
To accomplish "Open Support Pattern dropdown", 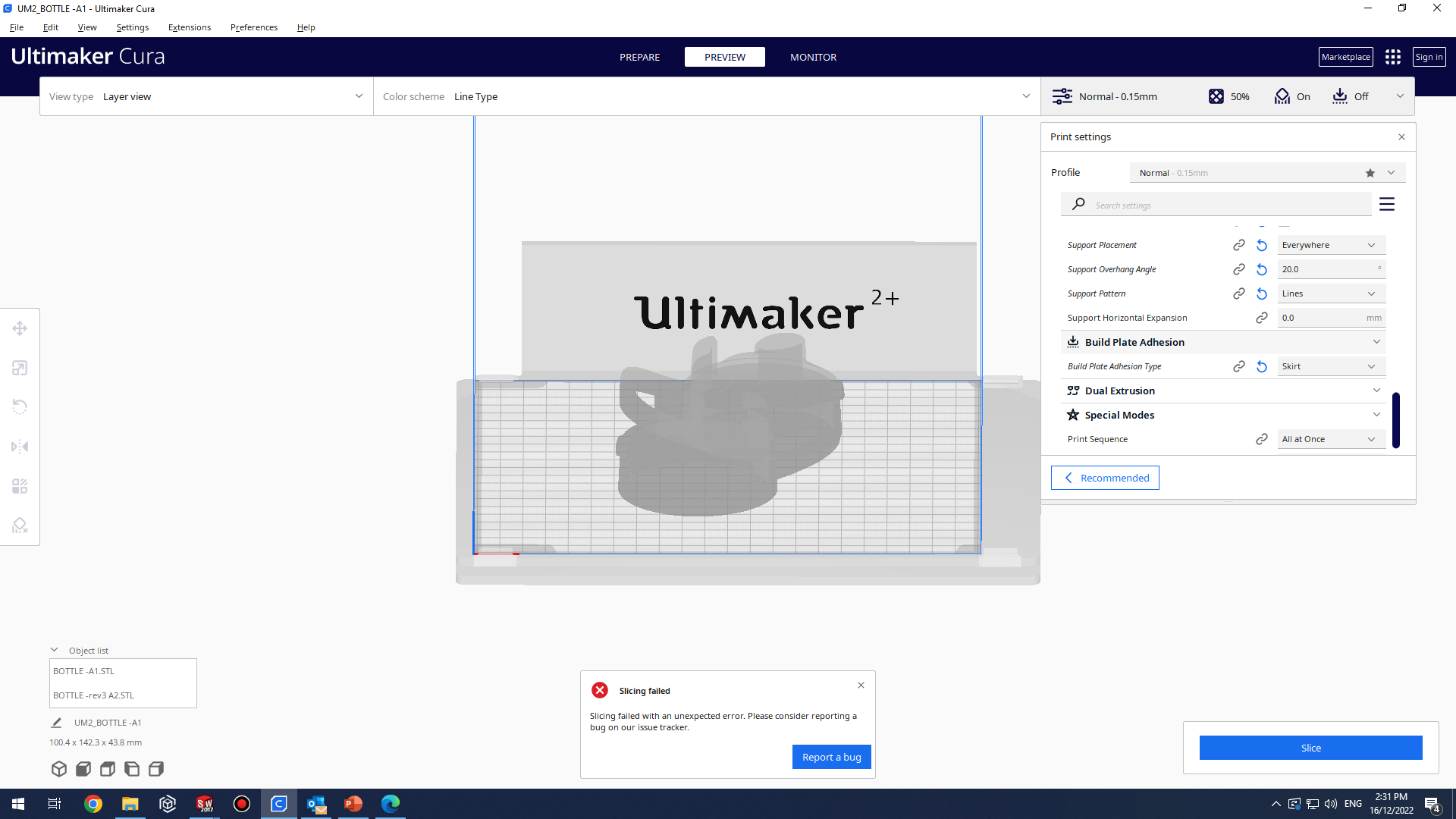I will coord(1332,293).
